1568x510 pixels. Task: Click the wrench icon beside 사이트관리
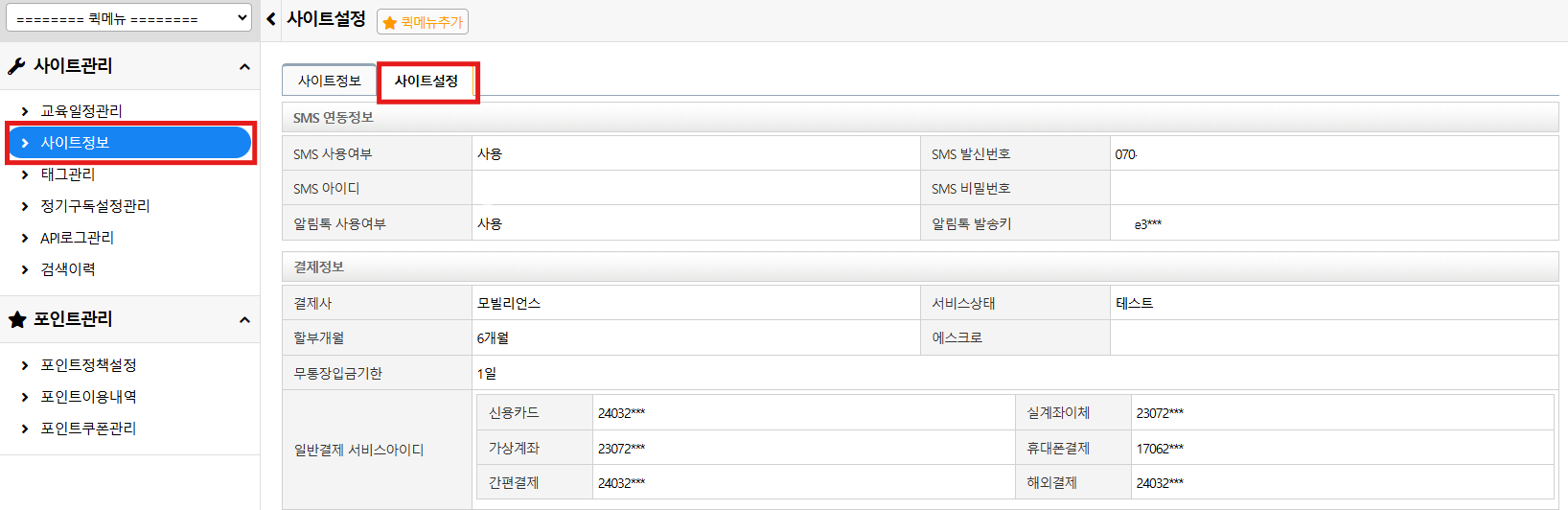16,66
